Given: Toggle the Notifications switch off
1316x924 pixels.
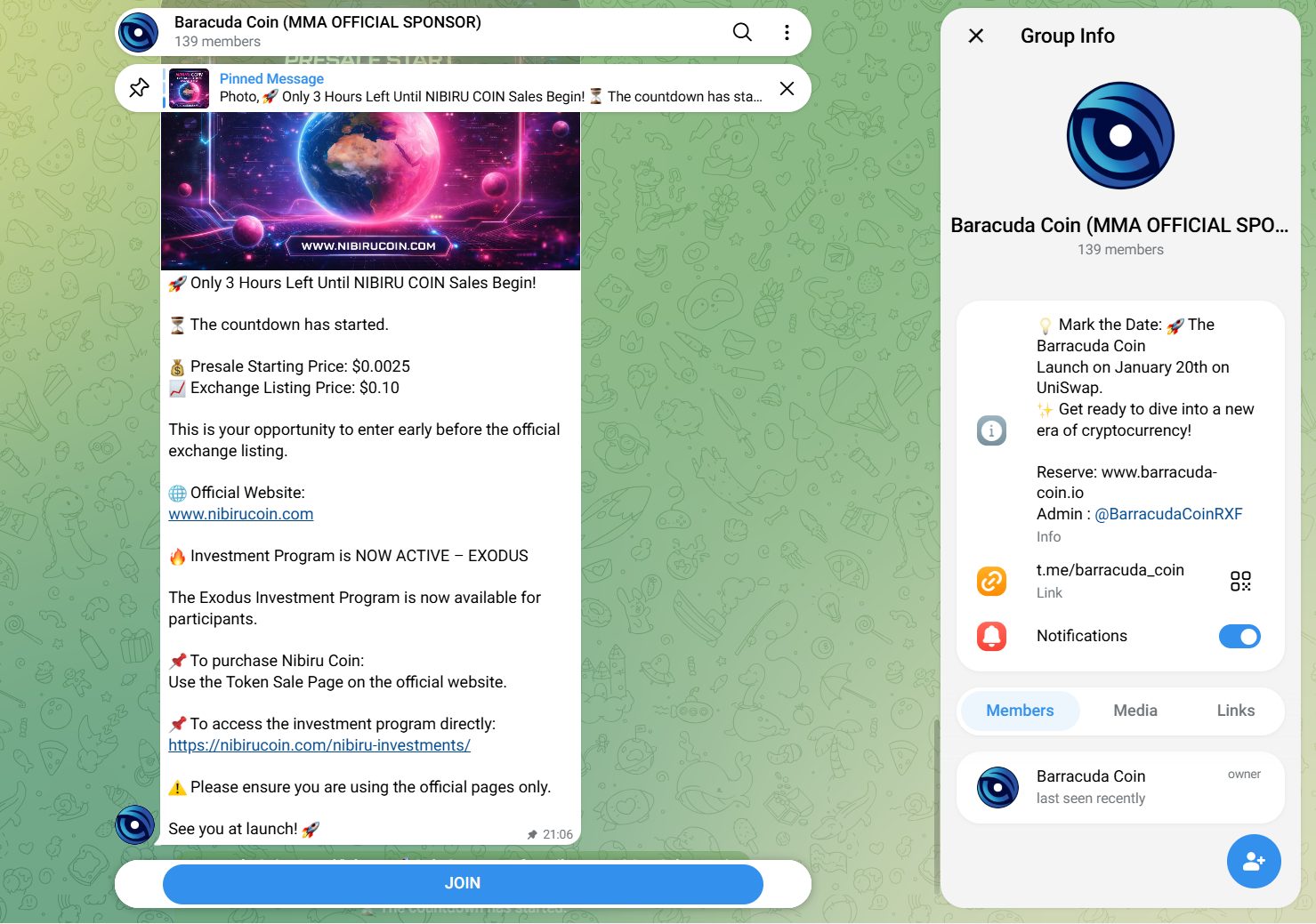Looking at the screenshot, I should click(x=1239, y=636).
